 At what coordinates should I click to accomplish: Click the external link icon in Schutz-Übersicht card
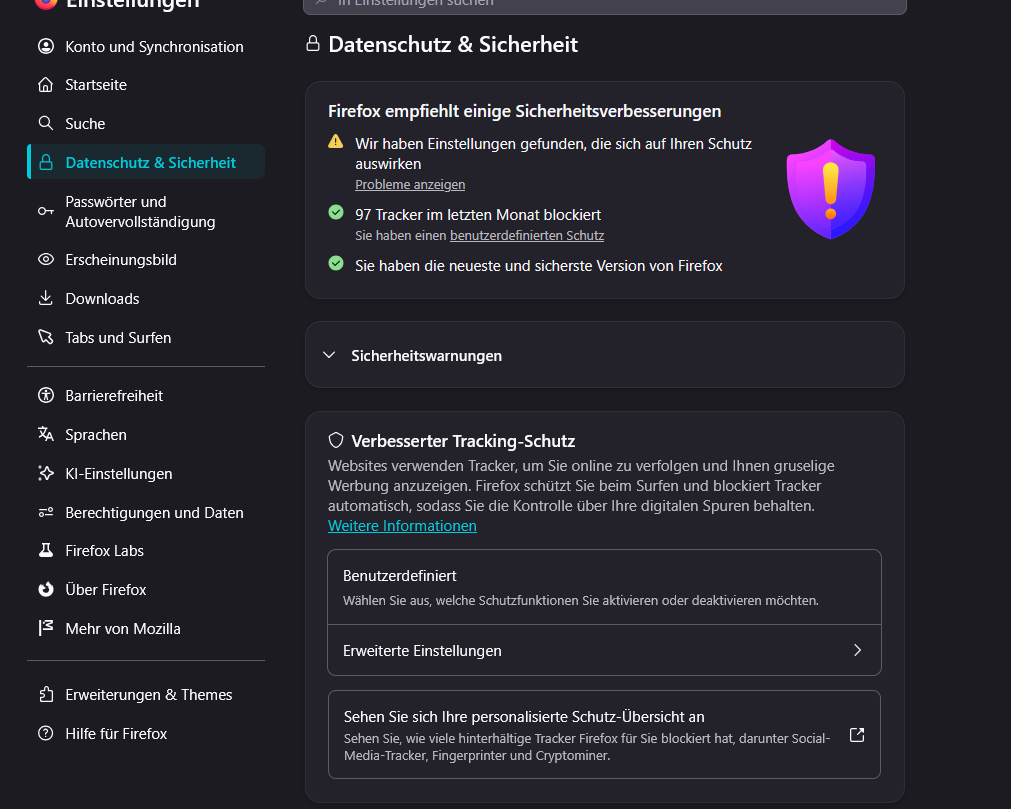857,735
